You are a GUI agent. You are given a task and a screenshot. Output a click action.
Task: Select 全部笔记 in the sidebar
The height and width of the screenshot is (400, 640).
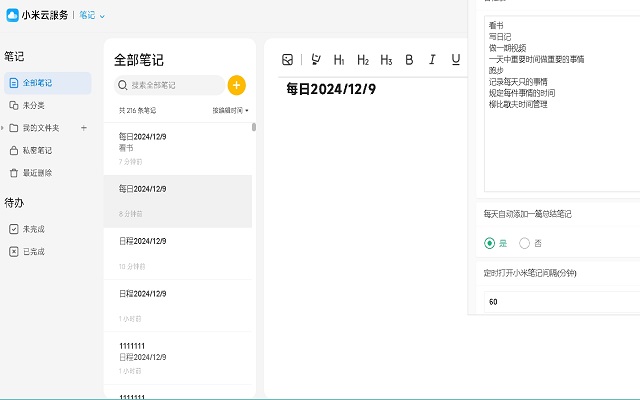click(x=48, y=83)
